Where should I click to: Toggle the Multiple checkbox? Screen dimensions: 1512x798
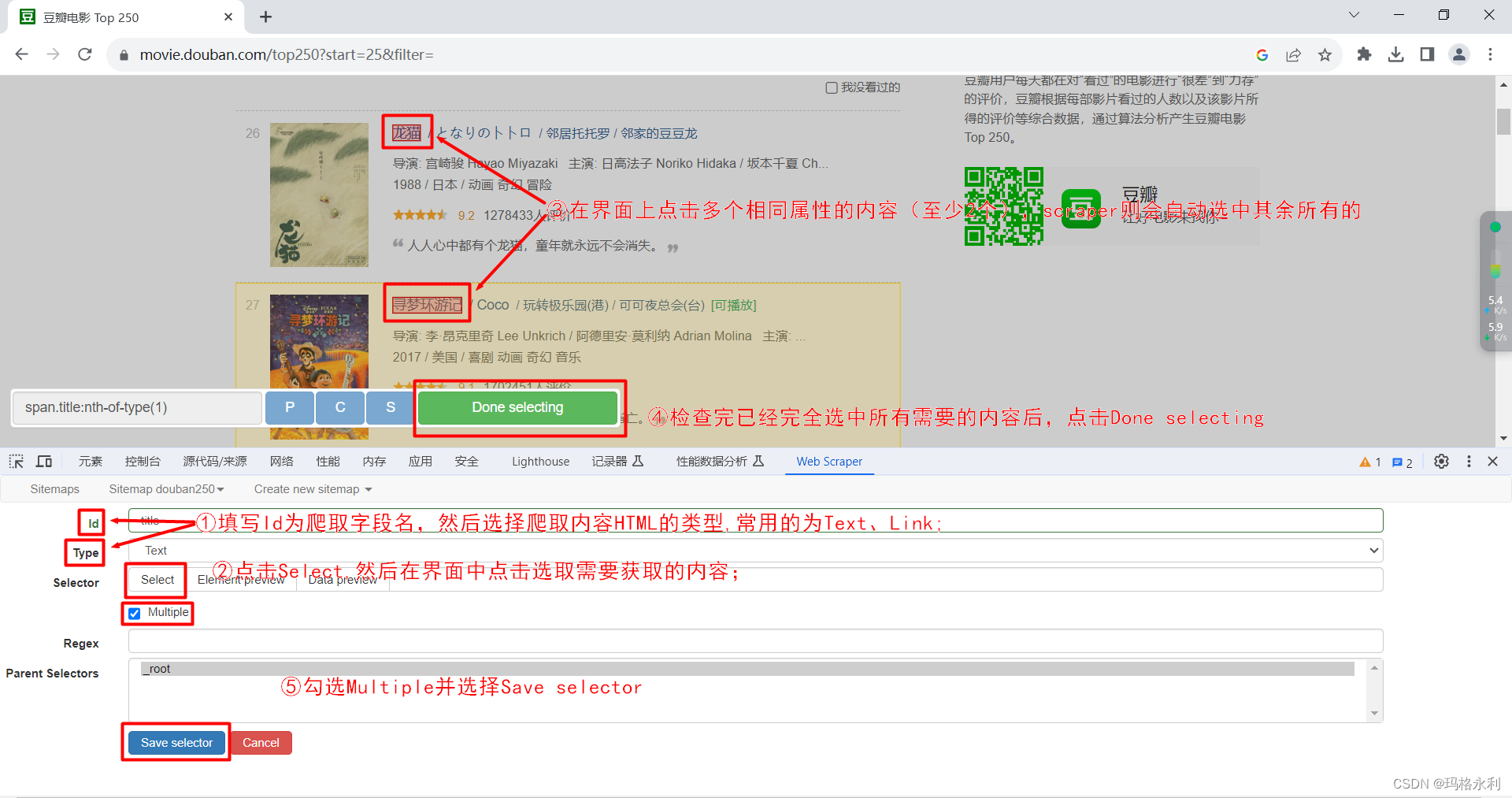(x=135, y=614)
